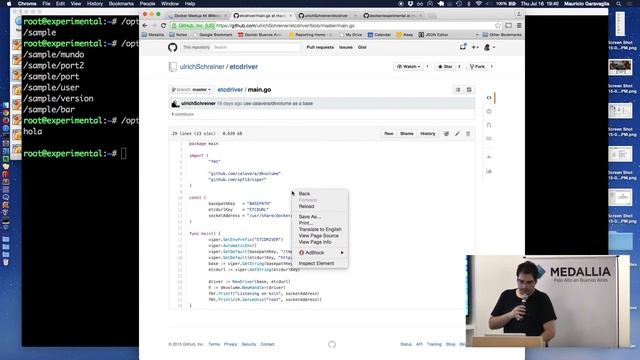Click the list icon button beside main.go path

click(x=458, y=90)
